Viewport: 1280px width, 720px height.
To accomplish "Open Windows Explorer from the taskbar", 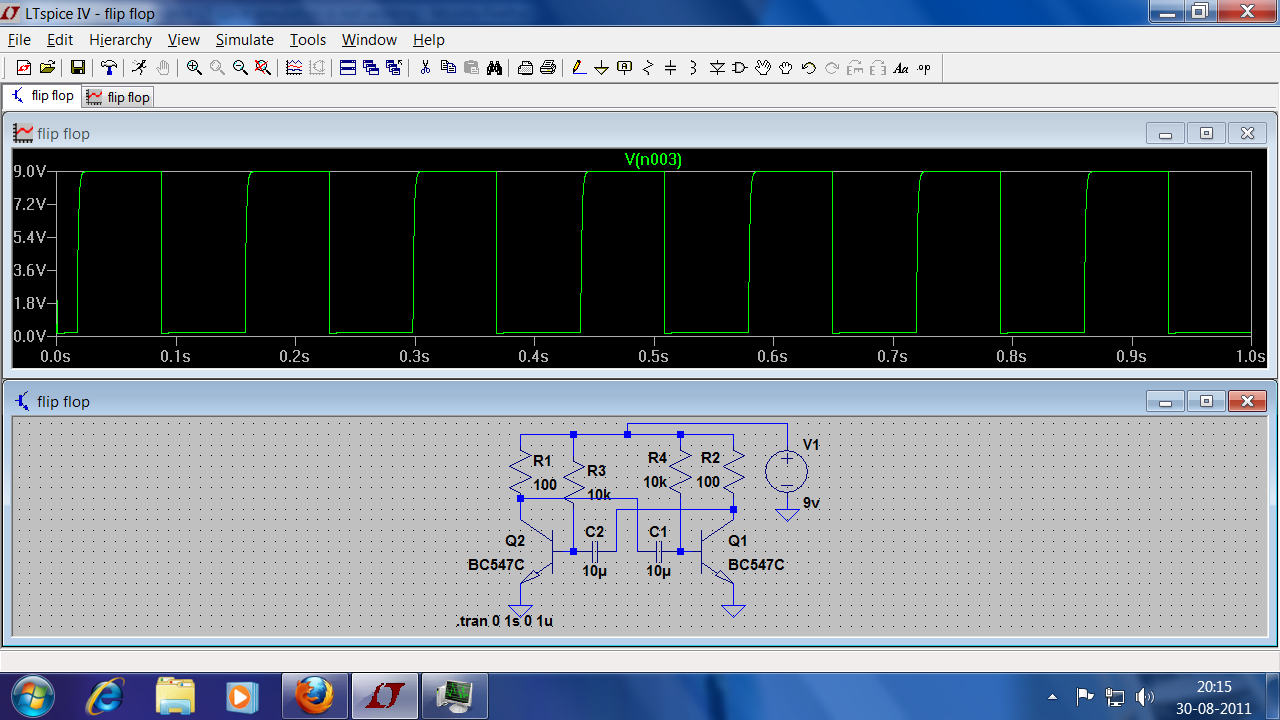I will (x=176, y=695).
